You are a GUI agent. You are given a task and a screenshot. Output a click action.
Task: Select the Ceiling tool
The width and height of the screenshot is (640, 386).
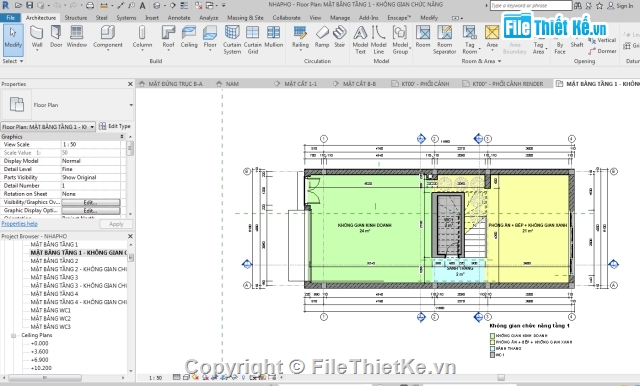coord(189,37)
